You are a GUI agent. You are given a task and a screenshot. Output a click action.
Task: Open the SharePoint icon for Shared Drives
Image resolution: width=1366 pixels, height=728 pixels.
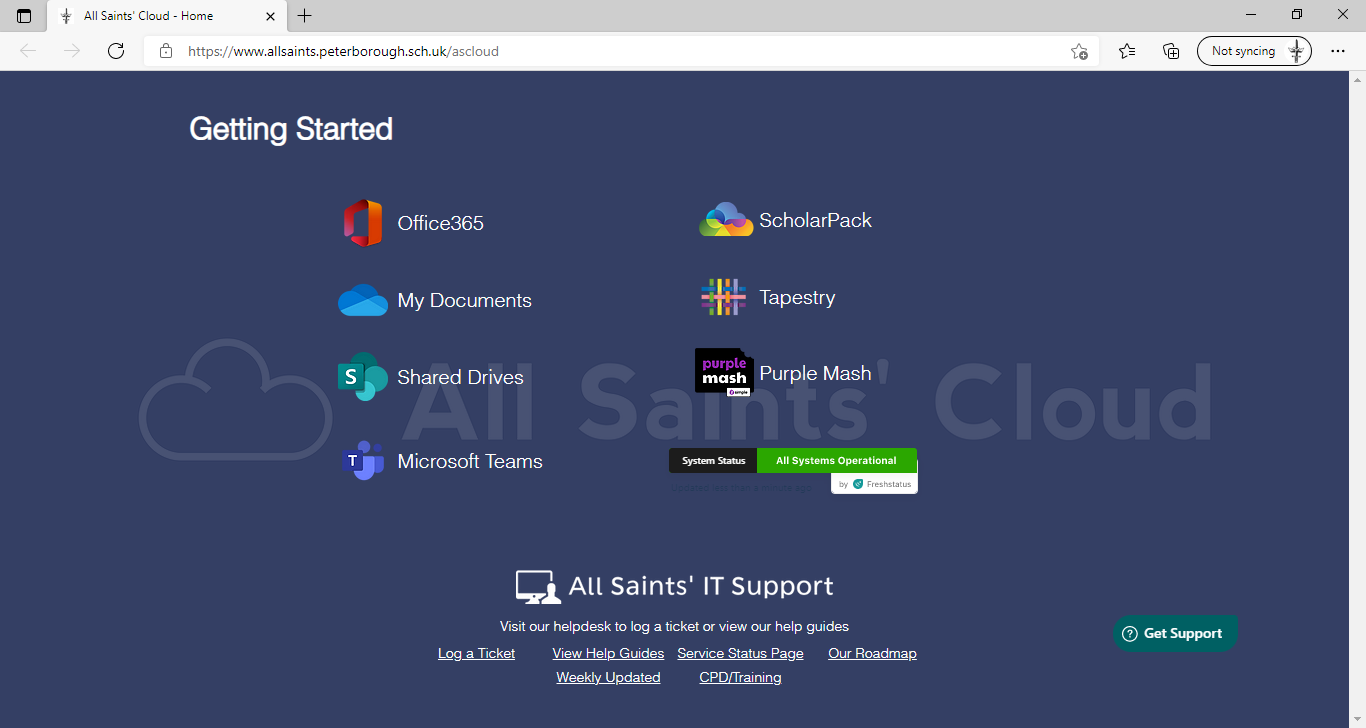point(362,377)
